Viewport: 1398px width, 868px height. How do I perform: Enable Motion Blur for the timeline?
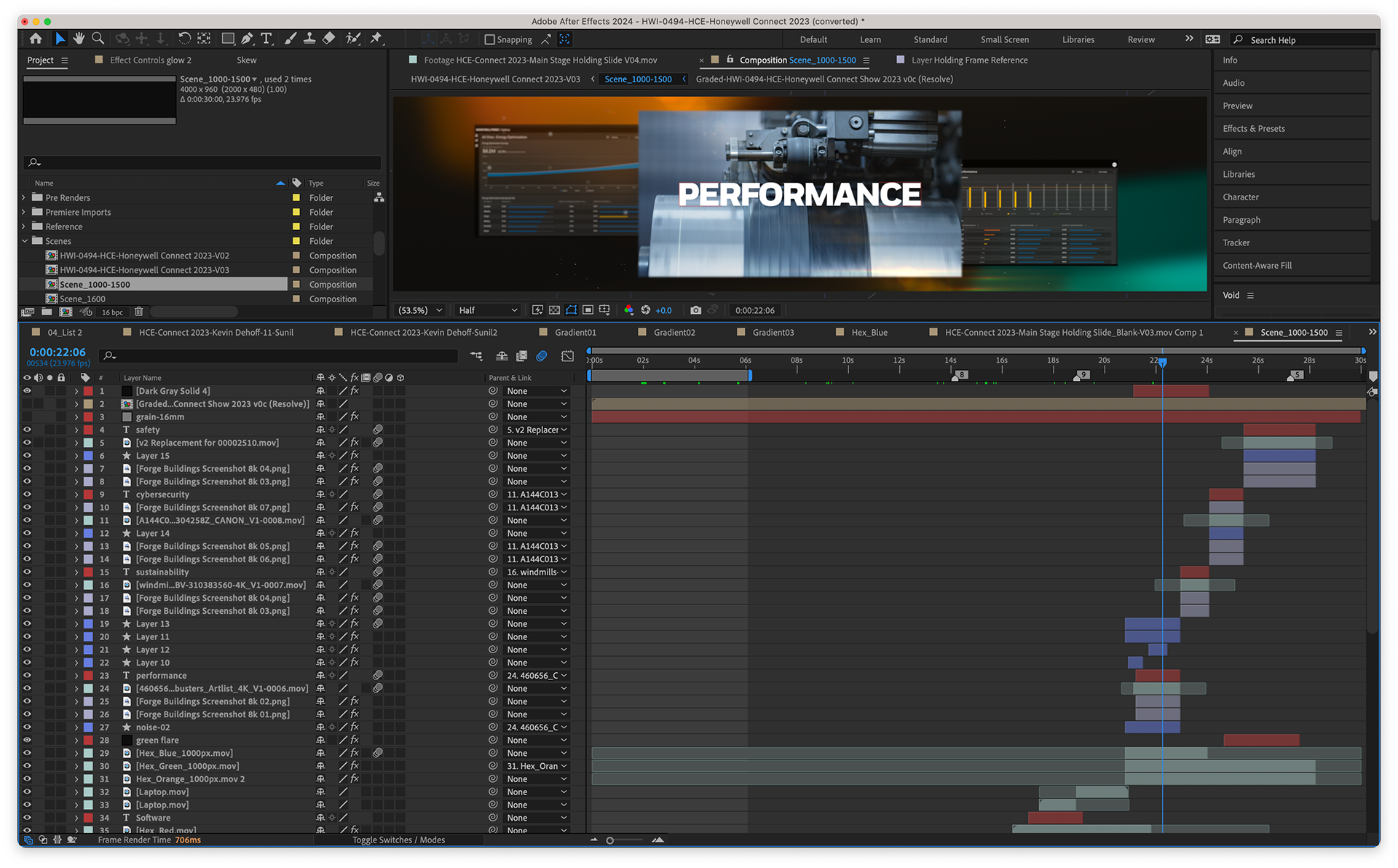coord(542,356)
